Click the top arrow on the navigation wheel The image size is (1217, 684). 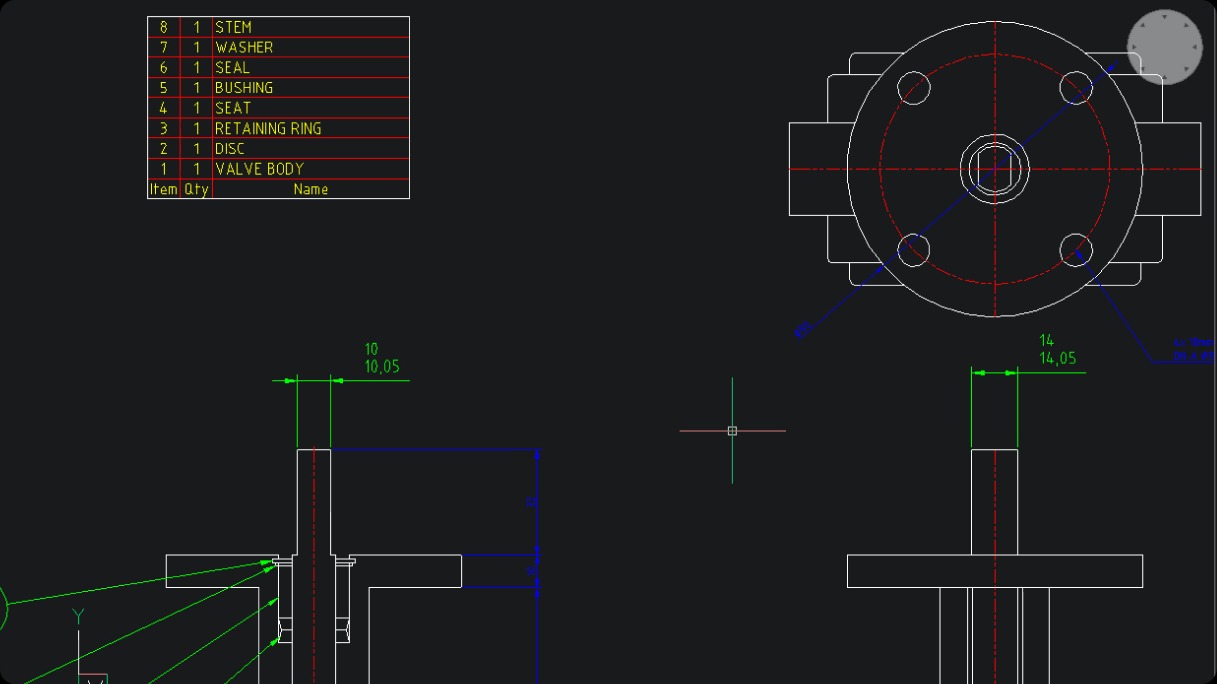pyautogui.click(x=1165, y=17)
